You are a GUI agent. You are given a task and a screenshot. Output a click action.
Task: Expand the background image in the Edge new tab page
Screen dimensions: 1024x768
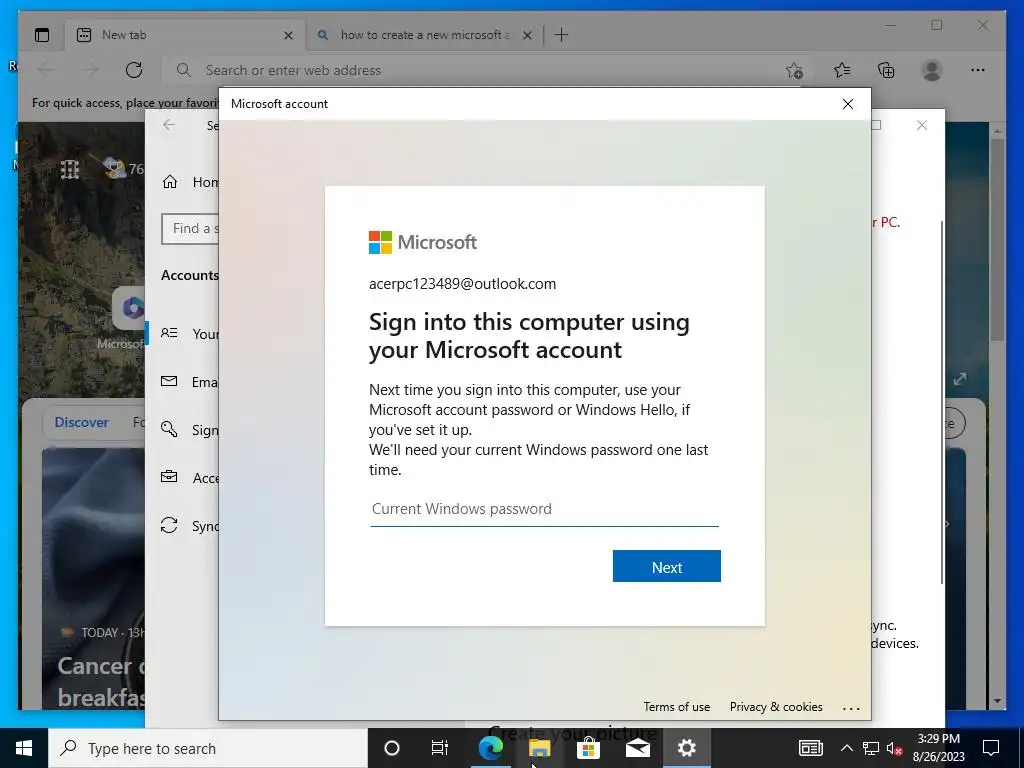coord(959,379)
